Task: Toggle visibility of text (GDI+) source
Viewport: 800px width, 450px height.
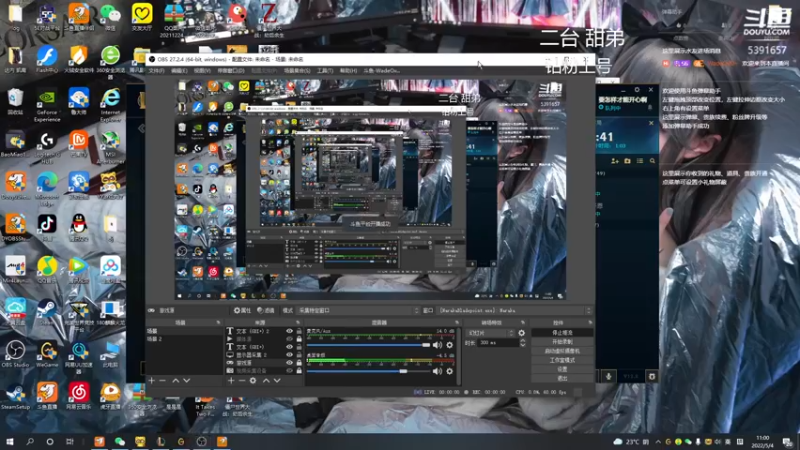Action: coord(290,347)
